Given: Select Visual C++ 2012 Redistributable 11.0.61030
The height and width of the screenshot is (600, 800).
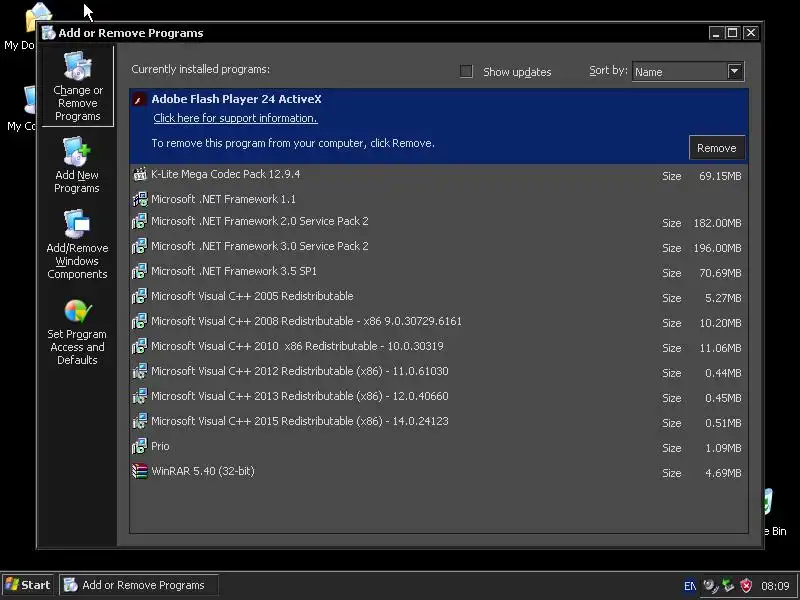Looking at the screenshot, I should click(x=439, y=372).
